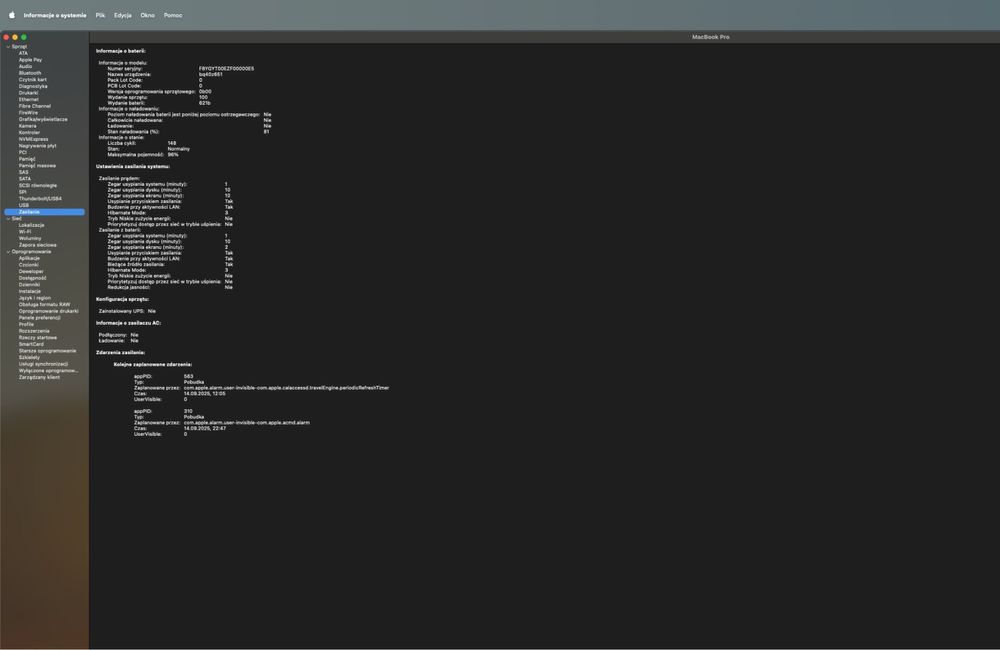Select Profile in the sidebar
Viewport: 1000px width, 650px height.
[x=26, y=325]
